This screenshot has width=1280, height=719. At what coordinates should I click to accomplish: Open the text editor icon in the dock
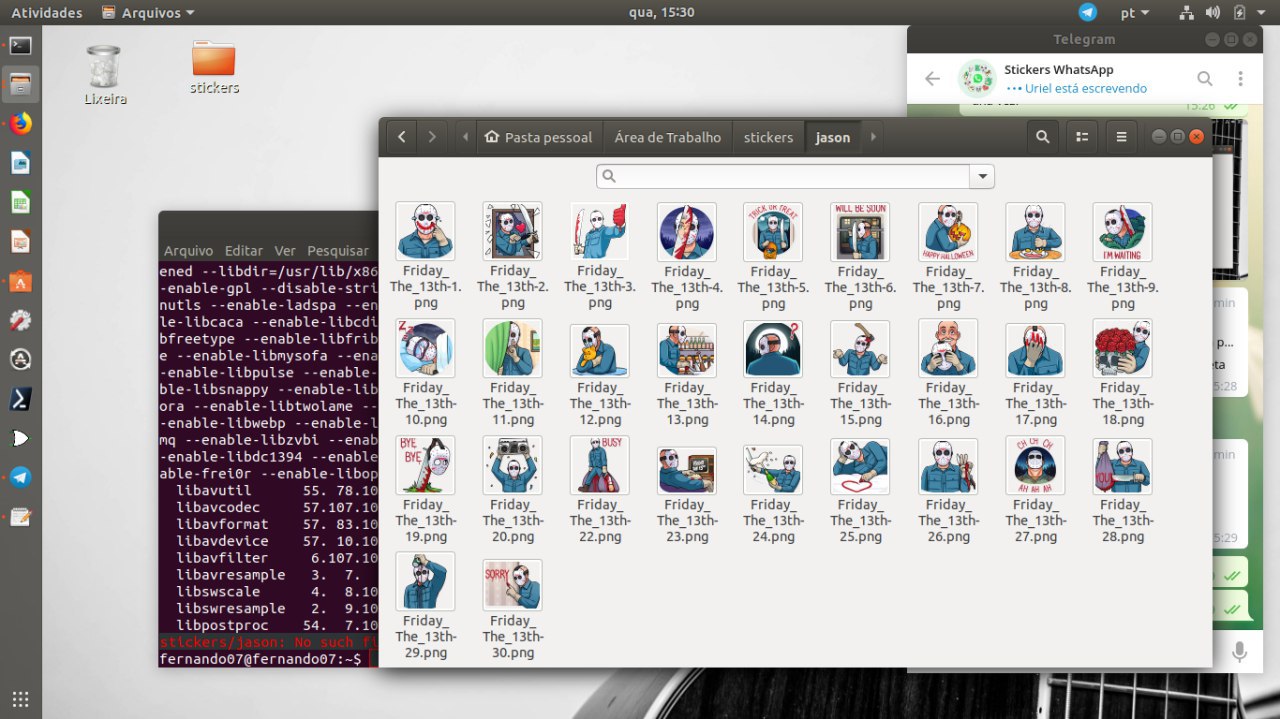21,517
